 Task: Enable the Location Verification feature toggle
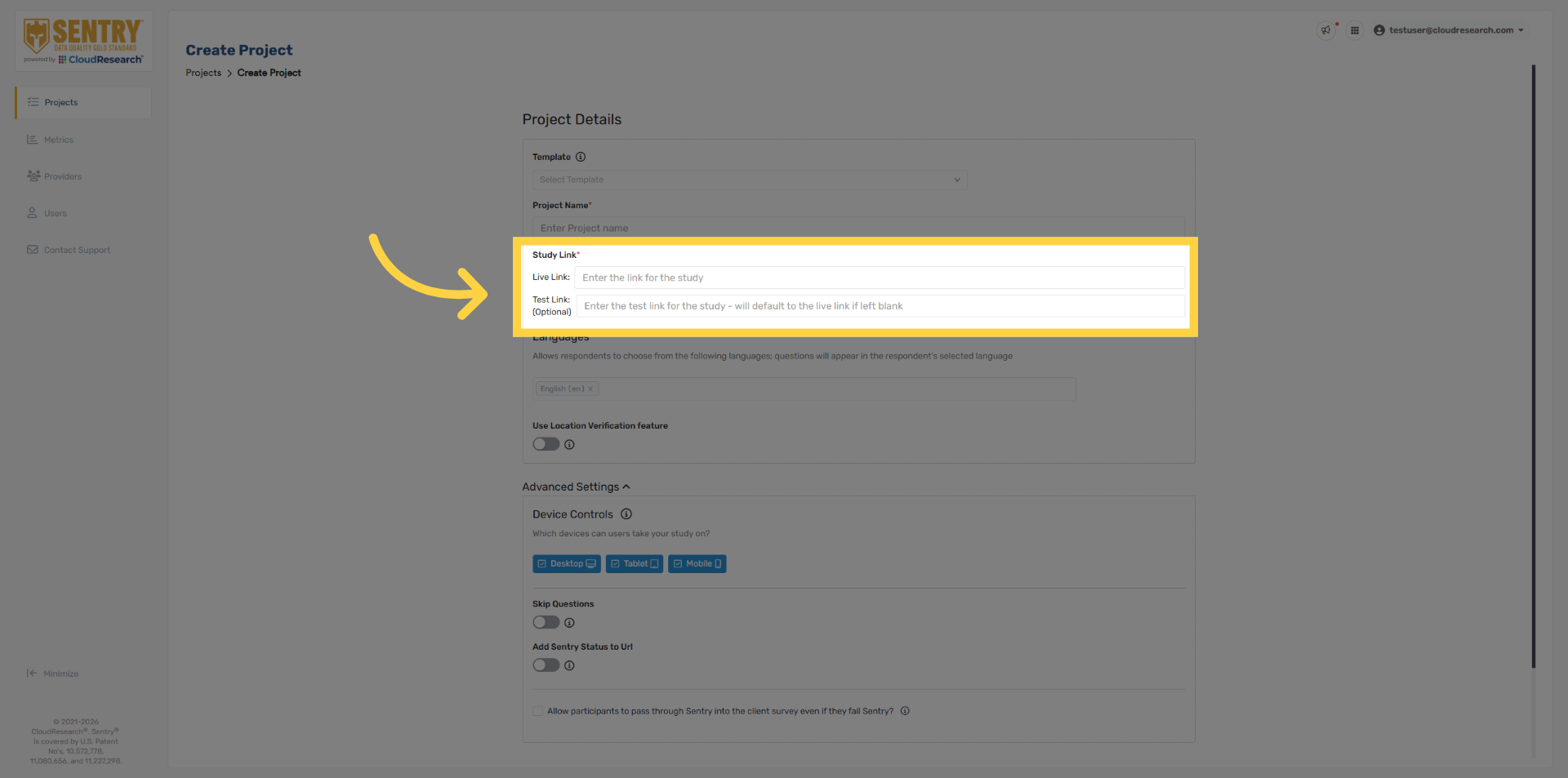(x=546, y=444)
